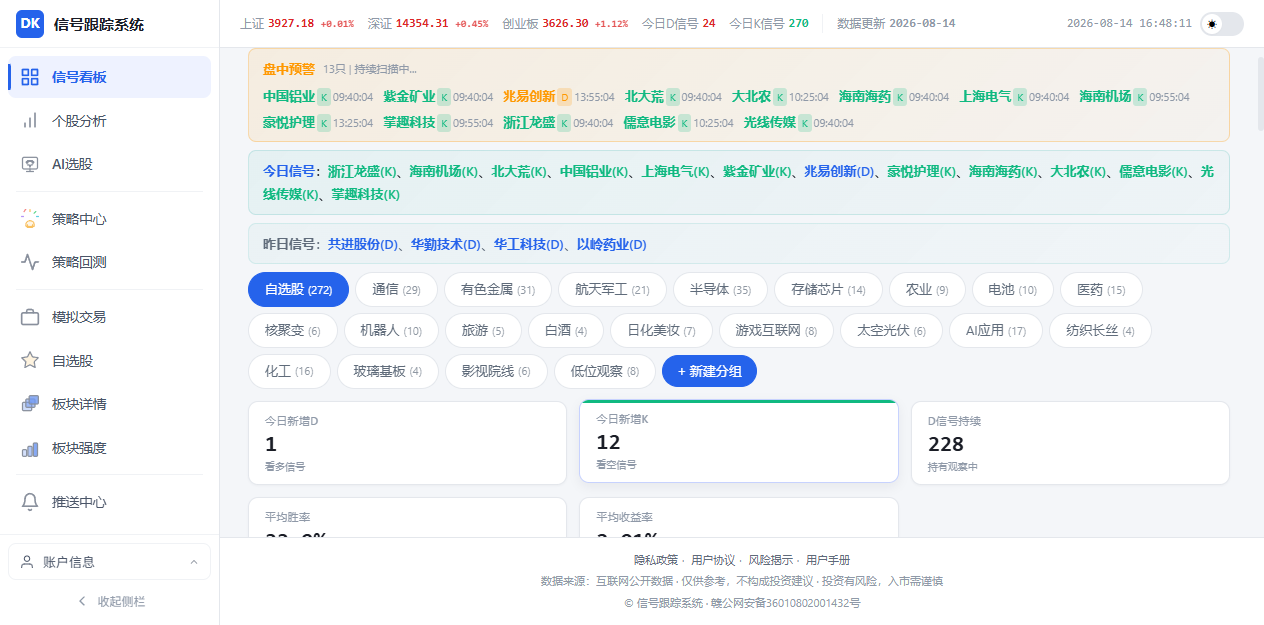Viewport: 1264px width, 625px height.
Task: Click 今日K信号 270 counter
Action: [769, 23]
